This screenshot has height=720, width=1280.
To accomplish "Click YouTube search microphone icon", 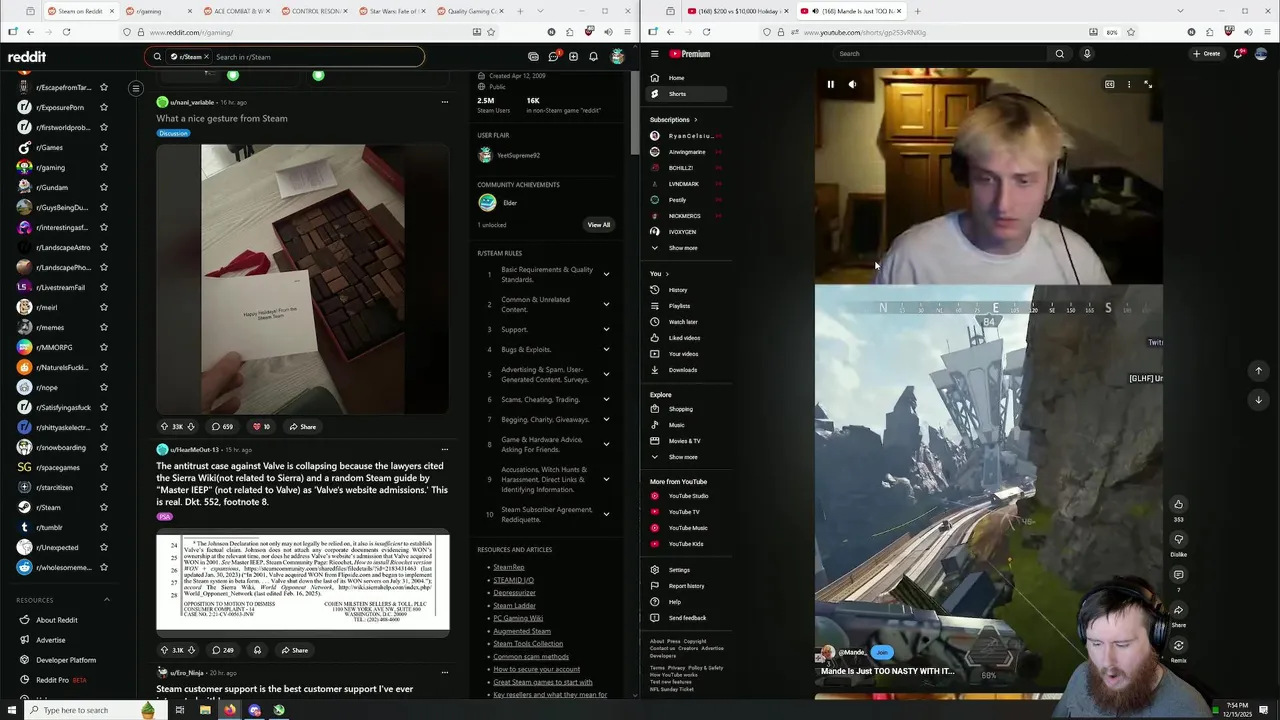I will (x=1087, y=54).
